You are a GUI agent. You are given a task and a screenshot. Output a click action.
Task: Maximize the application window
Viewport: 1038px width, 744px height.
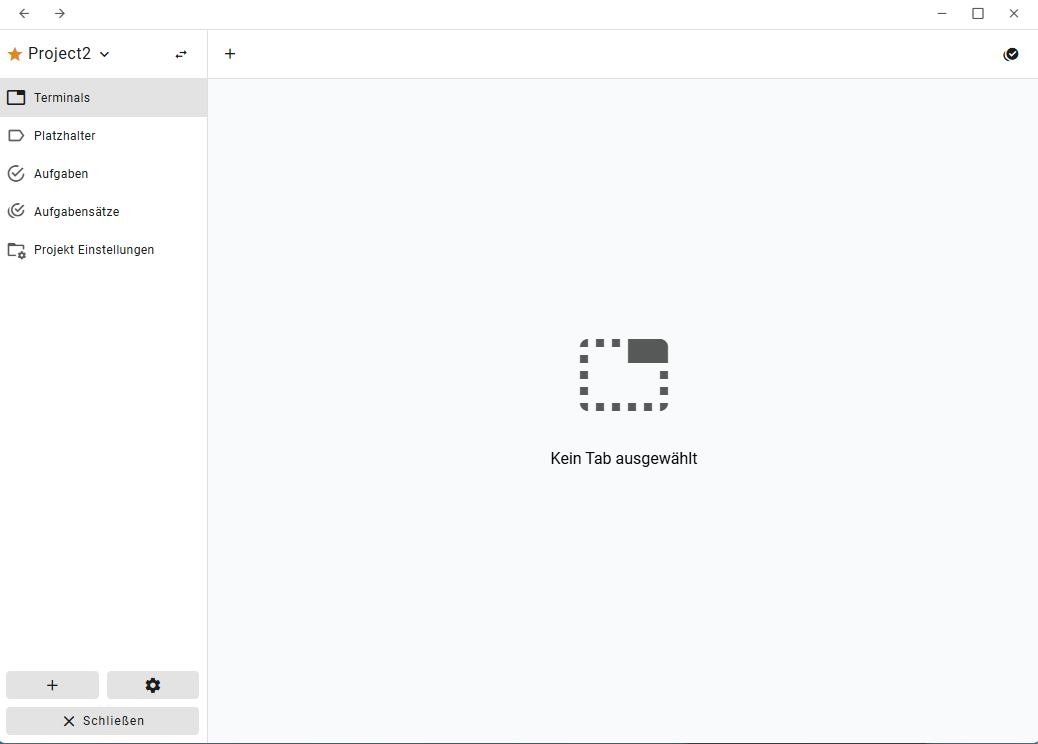(978, 13)
